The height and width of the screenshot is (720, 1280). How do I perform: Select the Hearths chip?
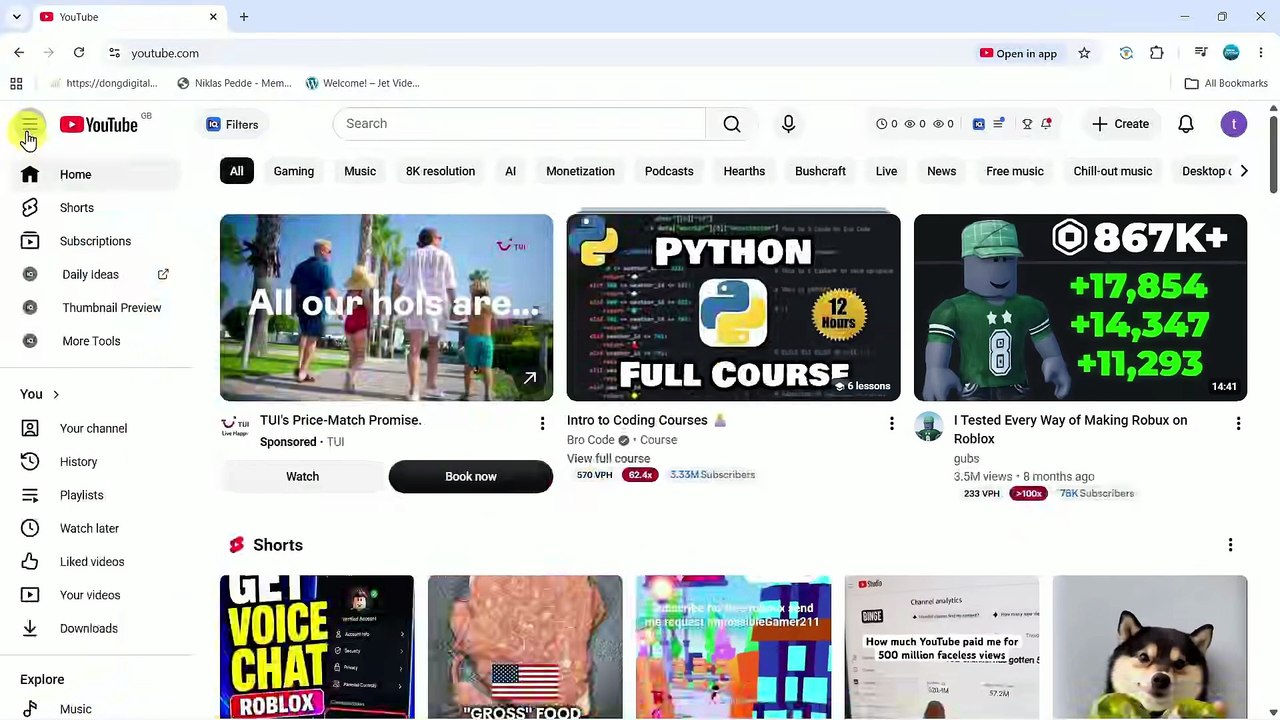744,171
